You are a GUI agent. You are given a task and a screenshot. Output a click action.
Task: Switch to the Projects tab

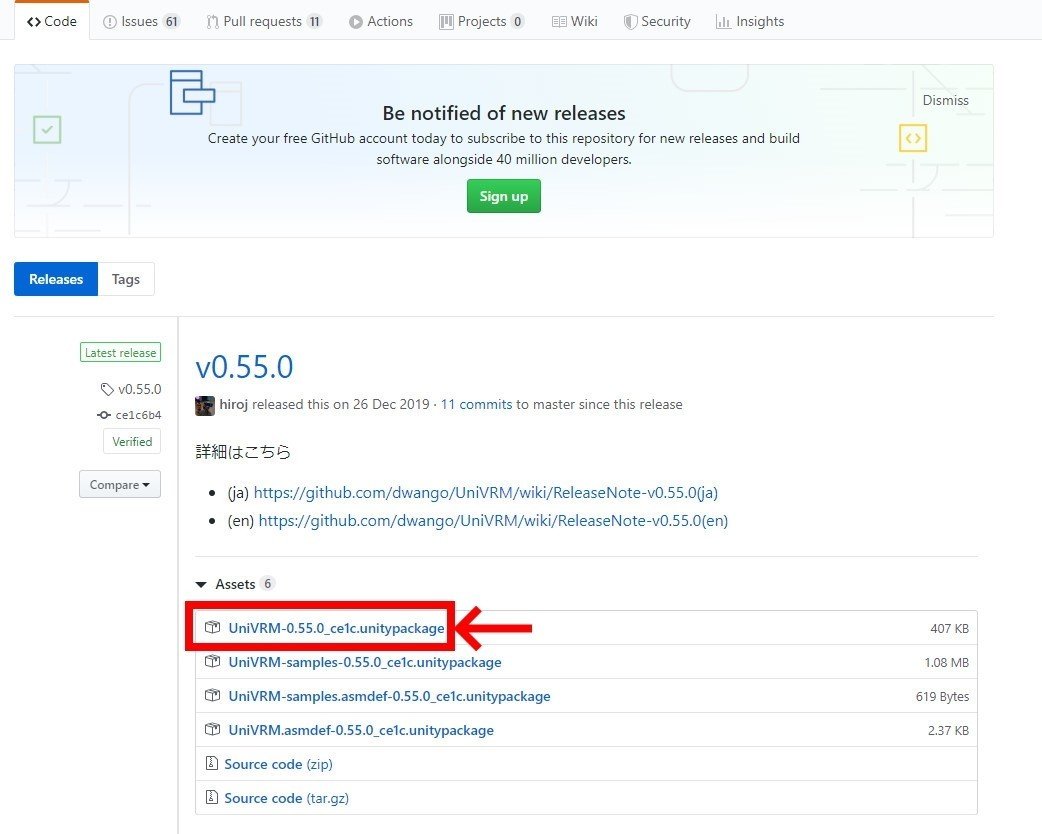pyautogui.click(x=481, y=21)
